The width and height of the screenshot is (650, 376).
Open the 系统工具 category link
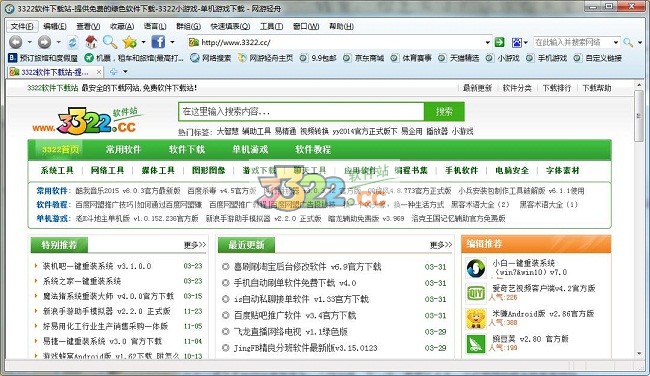57,170
